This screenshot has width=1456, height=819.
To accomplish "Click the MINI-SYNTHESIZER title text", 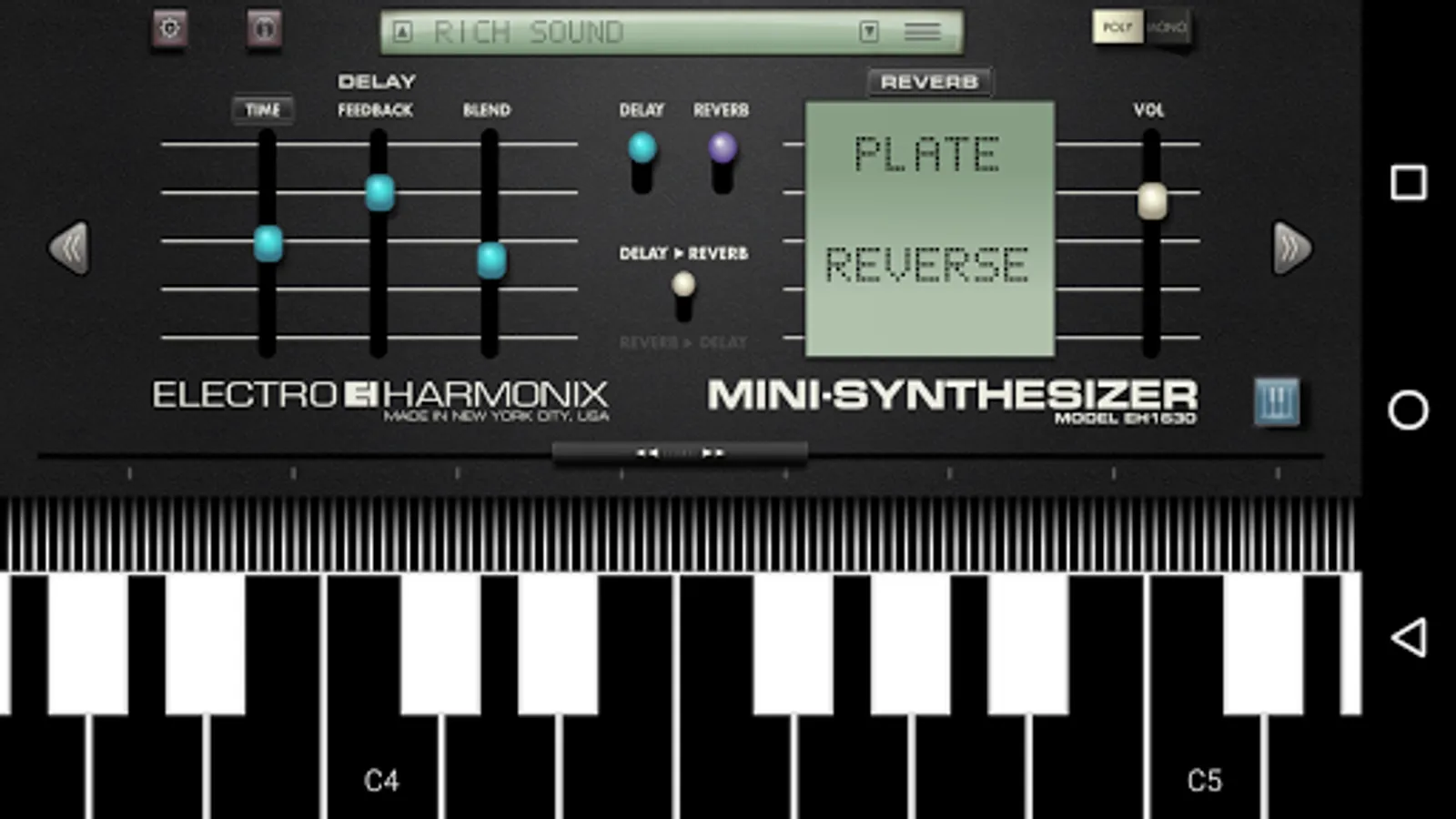I will (952, 395).
